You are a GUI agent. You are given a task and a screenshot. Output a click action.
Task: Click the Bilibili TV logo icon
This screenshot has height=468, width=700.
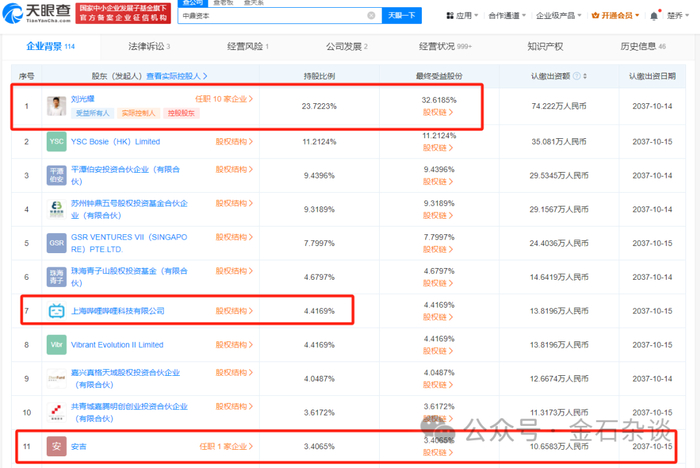[x=56, y=311]
